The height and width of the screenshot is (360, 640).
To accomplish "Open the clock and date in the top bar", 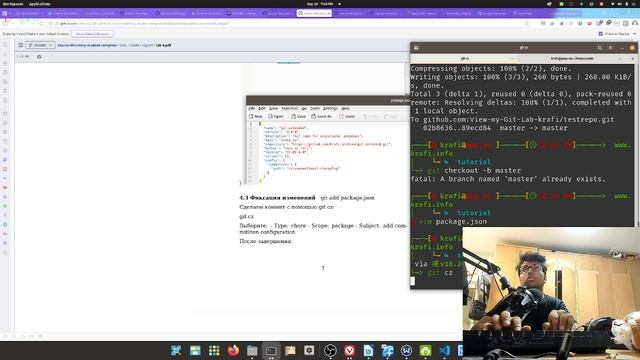I will [320, 4].
